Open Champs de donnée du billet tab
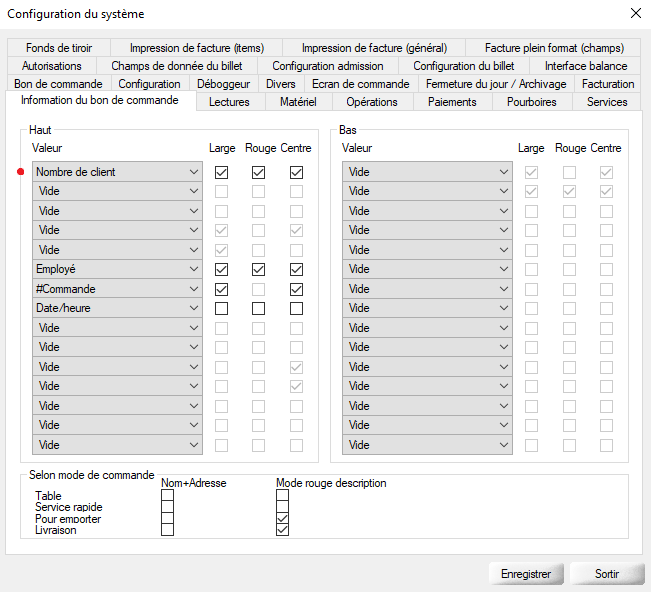651x592 pixels. (176, 66)
